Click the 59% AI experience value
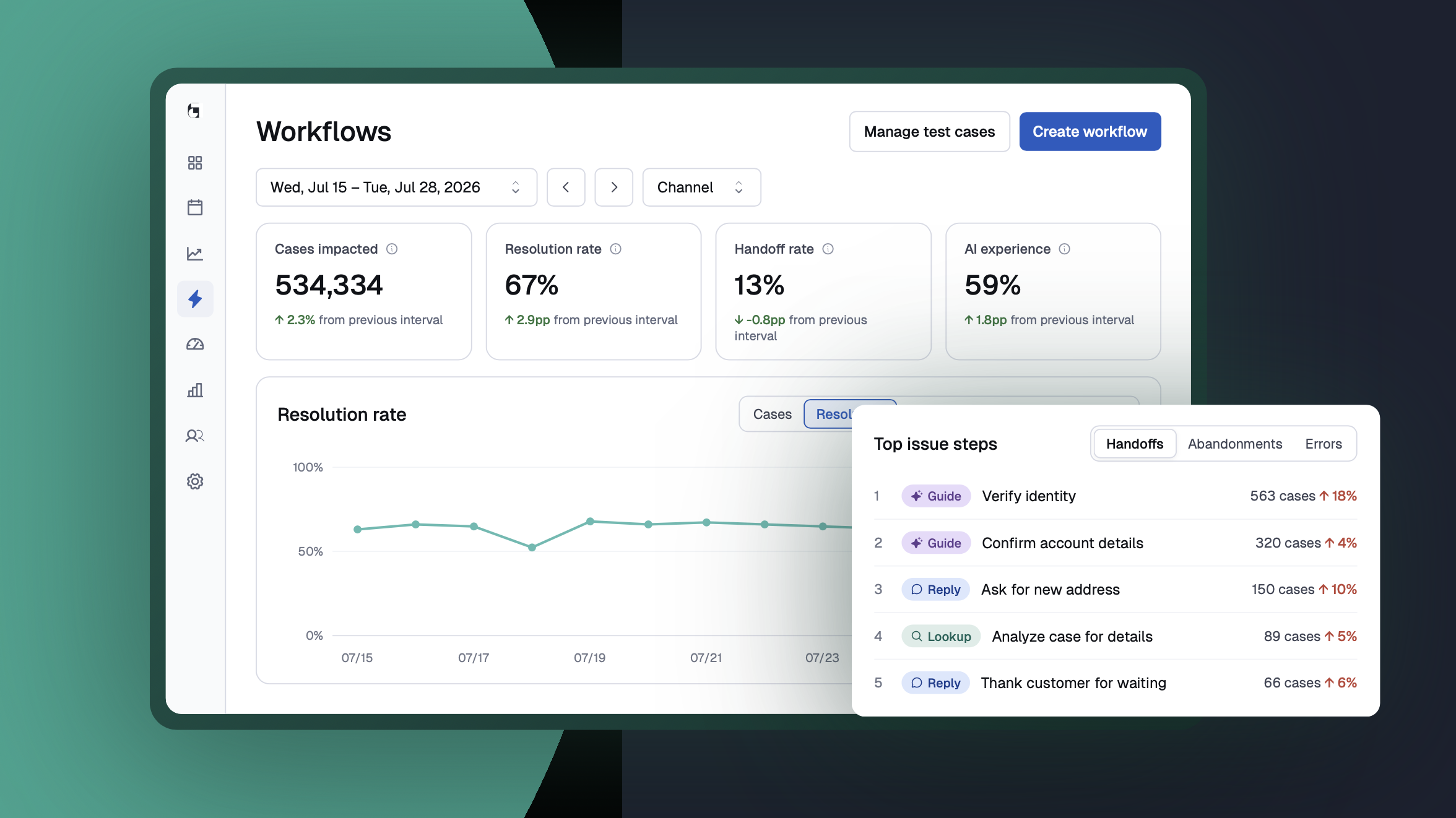The image size is (1456, 818). 992,285
